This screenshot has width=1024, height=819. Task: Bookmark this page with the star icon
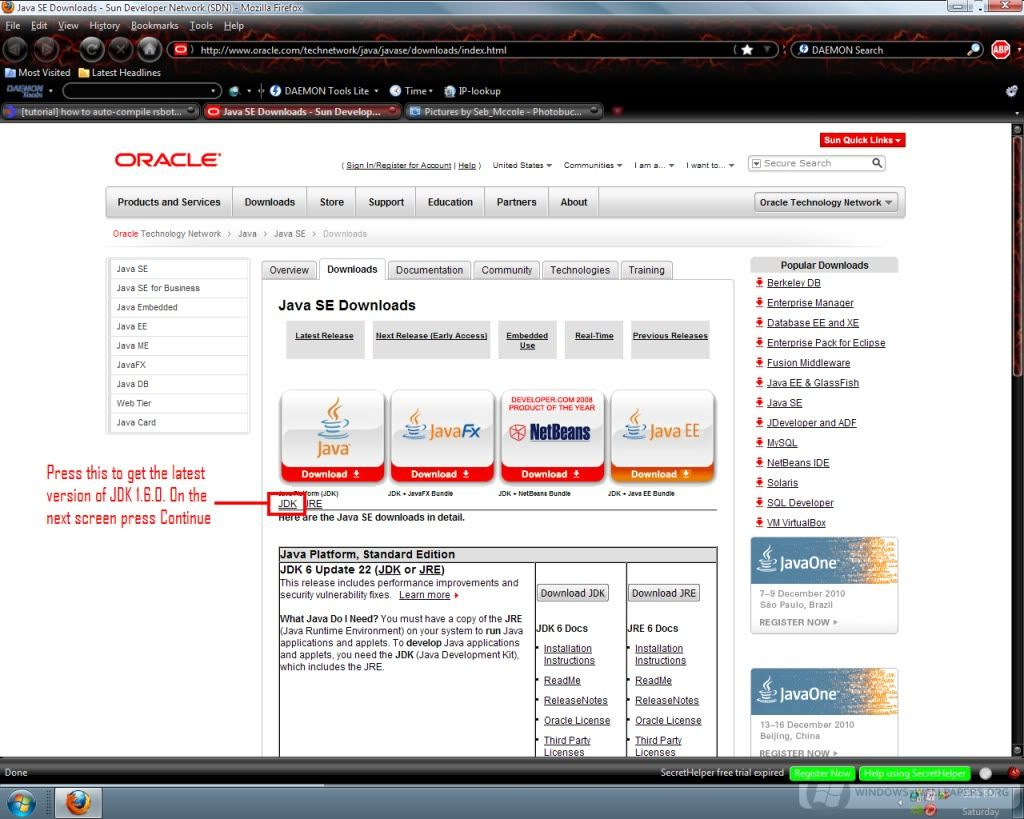(747, 50)
